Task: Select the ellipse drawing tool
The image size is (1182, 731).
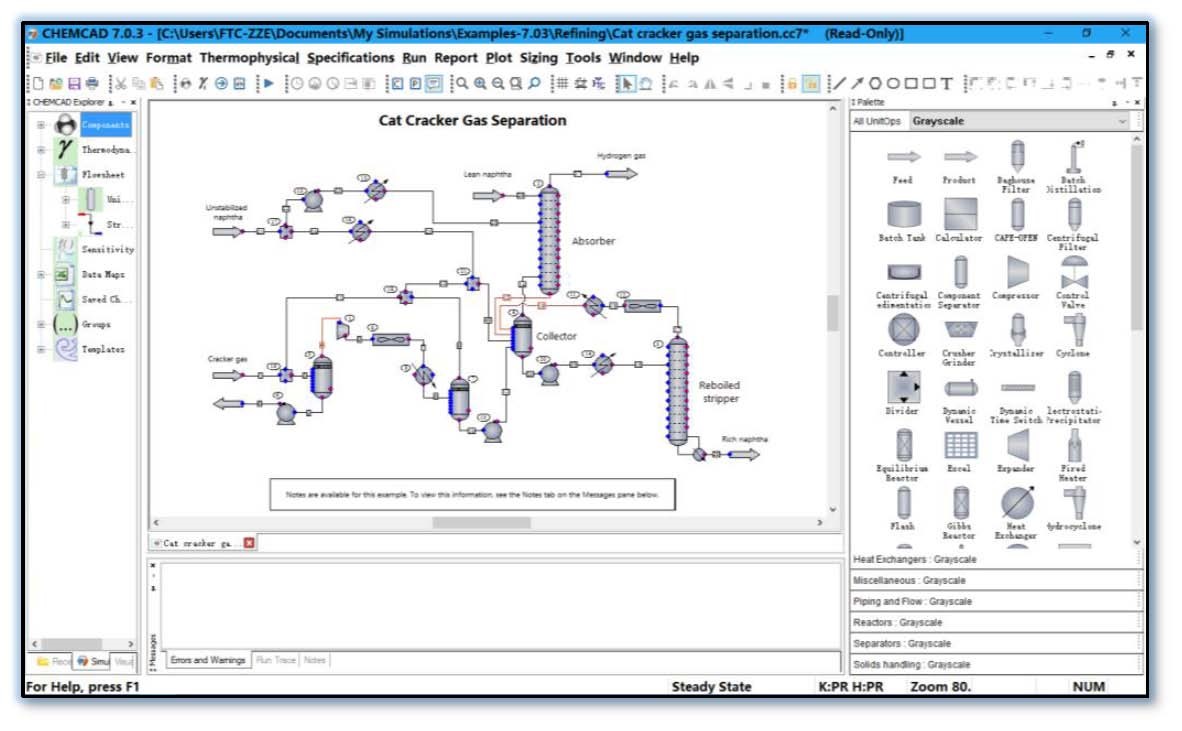Action: (893, 84)
